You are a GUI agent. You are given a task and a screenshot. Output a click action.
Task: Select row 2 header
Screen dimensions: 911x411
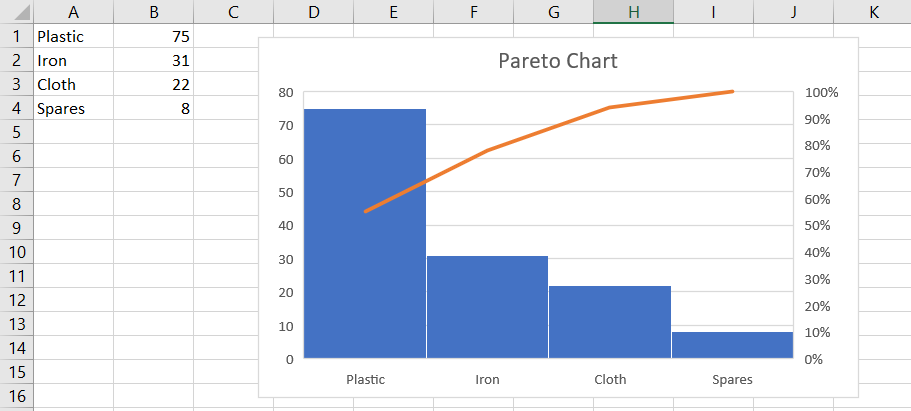[x=17, y=60]
